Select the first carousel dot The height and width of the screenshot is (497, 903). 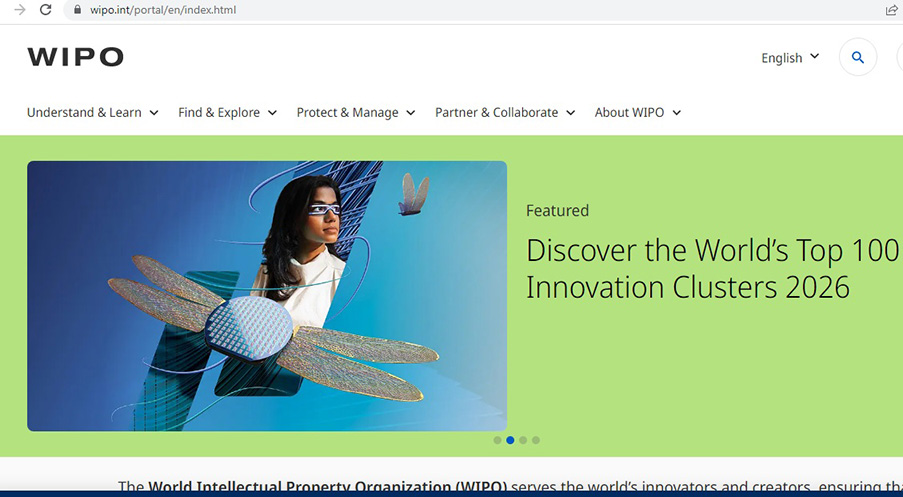(x=497, y=440)
